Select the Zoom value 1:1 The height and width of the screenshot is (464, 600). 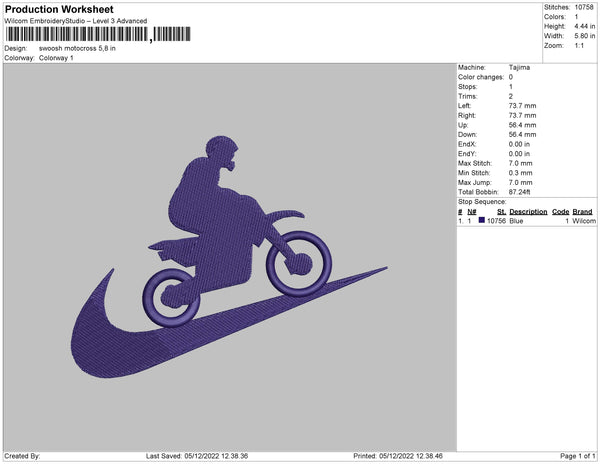click(579, 46)
